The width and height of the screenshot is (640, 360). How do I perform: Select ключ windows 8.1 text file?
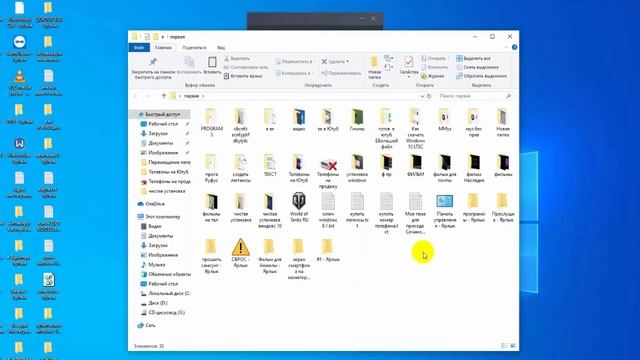pyautogui.click(x=328, y=201)
